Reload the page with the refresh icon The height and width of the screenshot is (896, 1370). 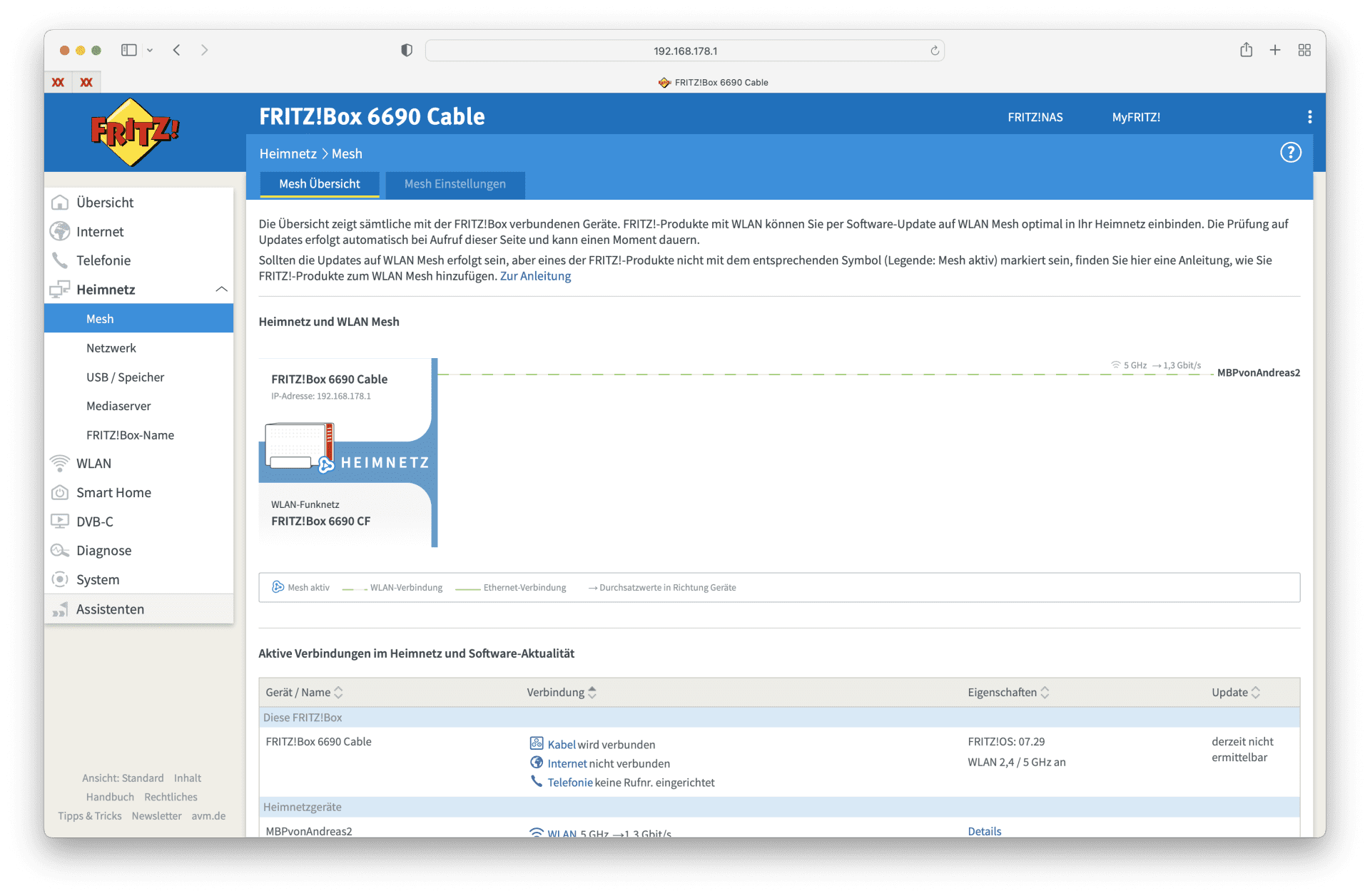point(935,51)
